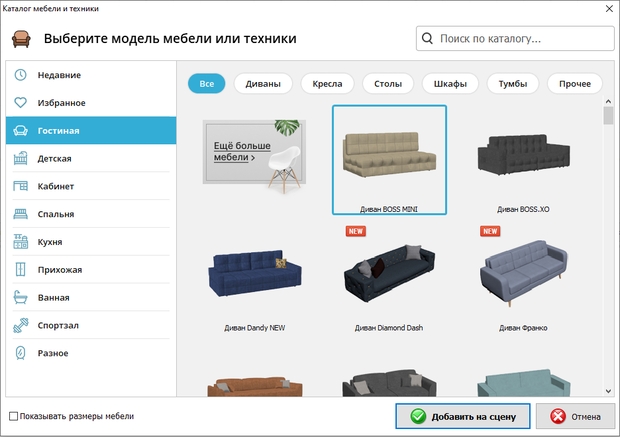Open the Прихожая category
Image resolution: width=620 pixels, height=437 pixels.
tap(91, 269)
